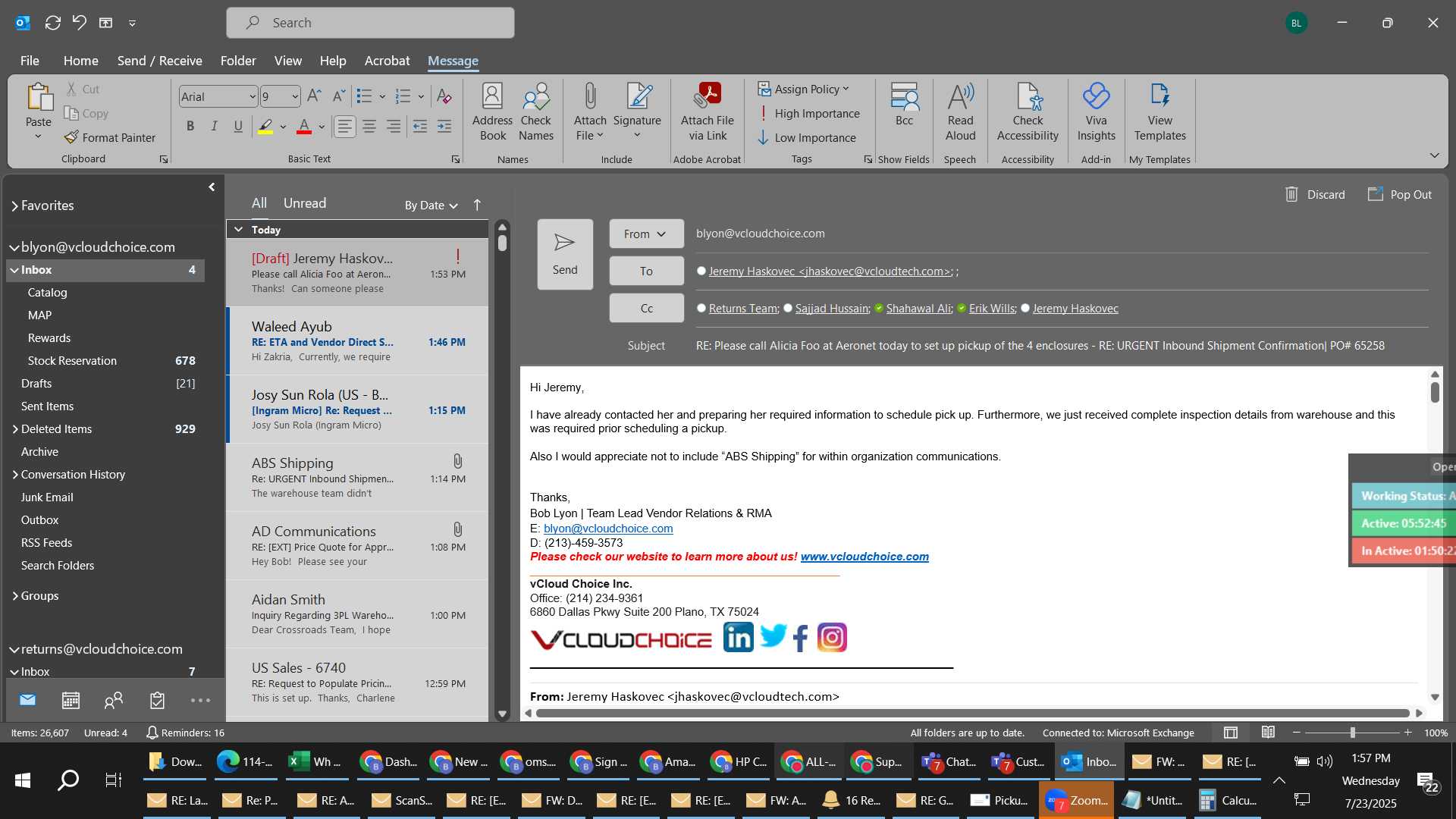Shrink font size icon

click(339, 96)
